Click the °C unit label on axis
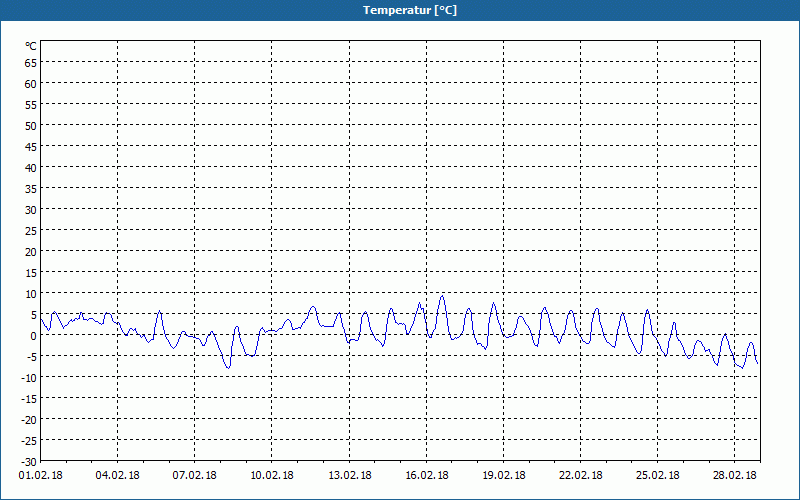 click(31, 46)
